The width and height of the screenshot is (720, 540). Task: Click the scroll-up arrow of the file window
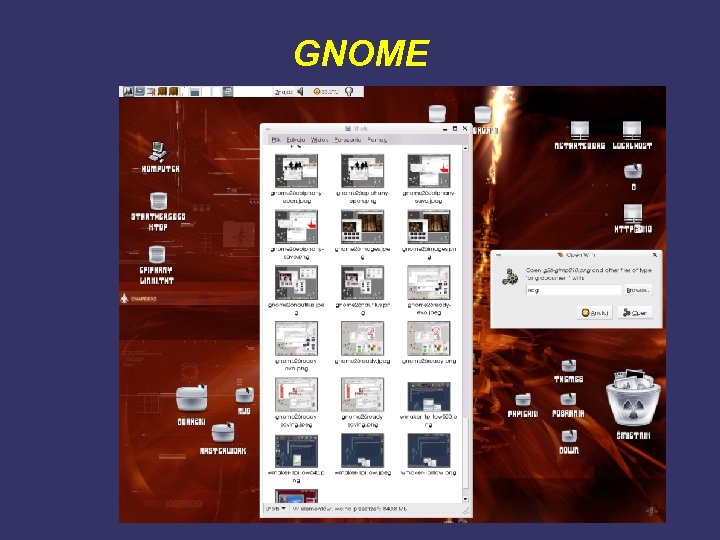click(465, 149)
